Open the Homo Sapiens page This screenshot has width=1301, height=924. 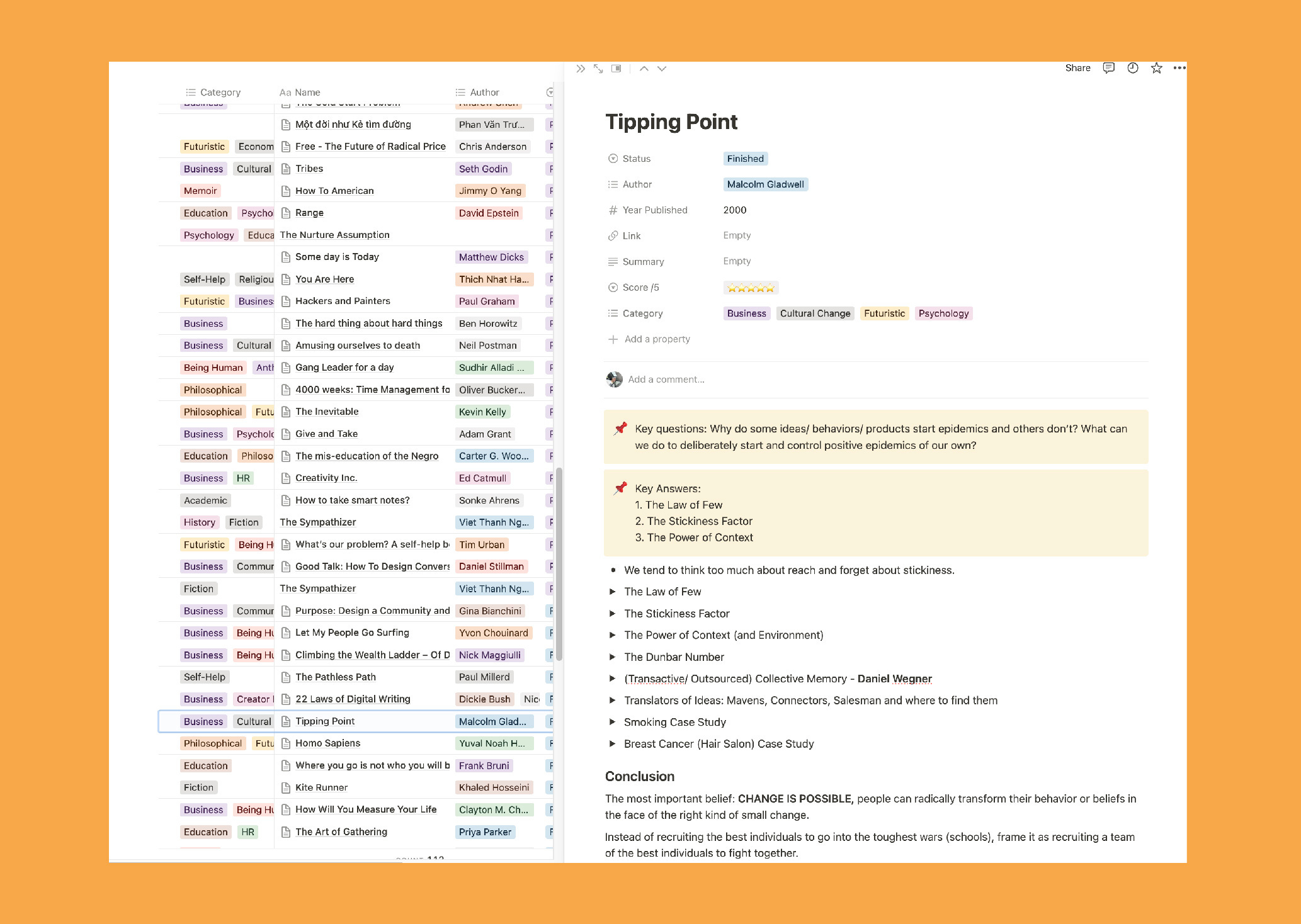327,743
